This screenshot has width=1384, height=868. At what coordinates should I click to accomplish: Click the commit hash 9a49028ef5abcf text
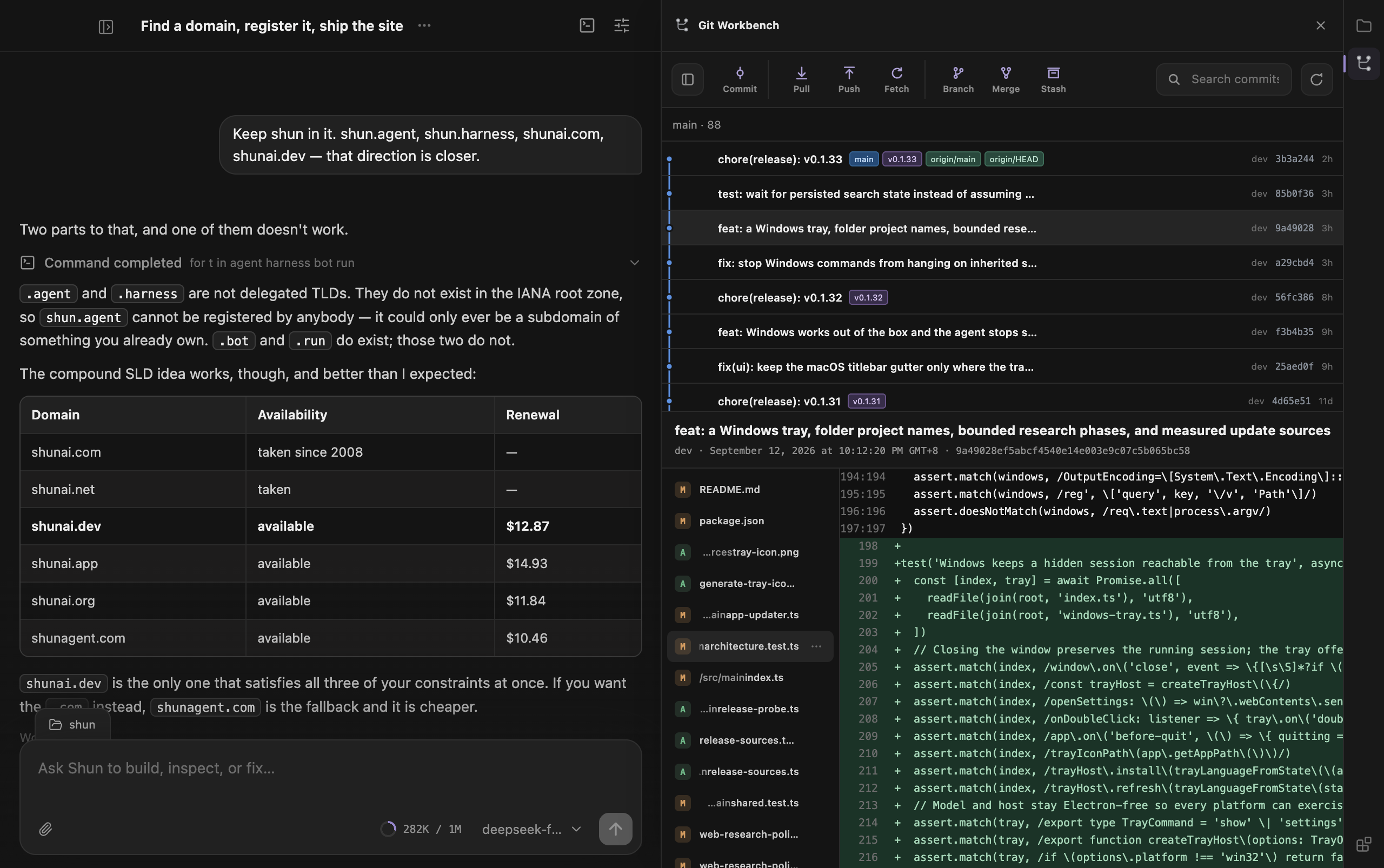[x=1072, y=451]
